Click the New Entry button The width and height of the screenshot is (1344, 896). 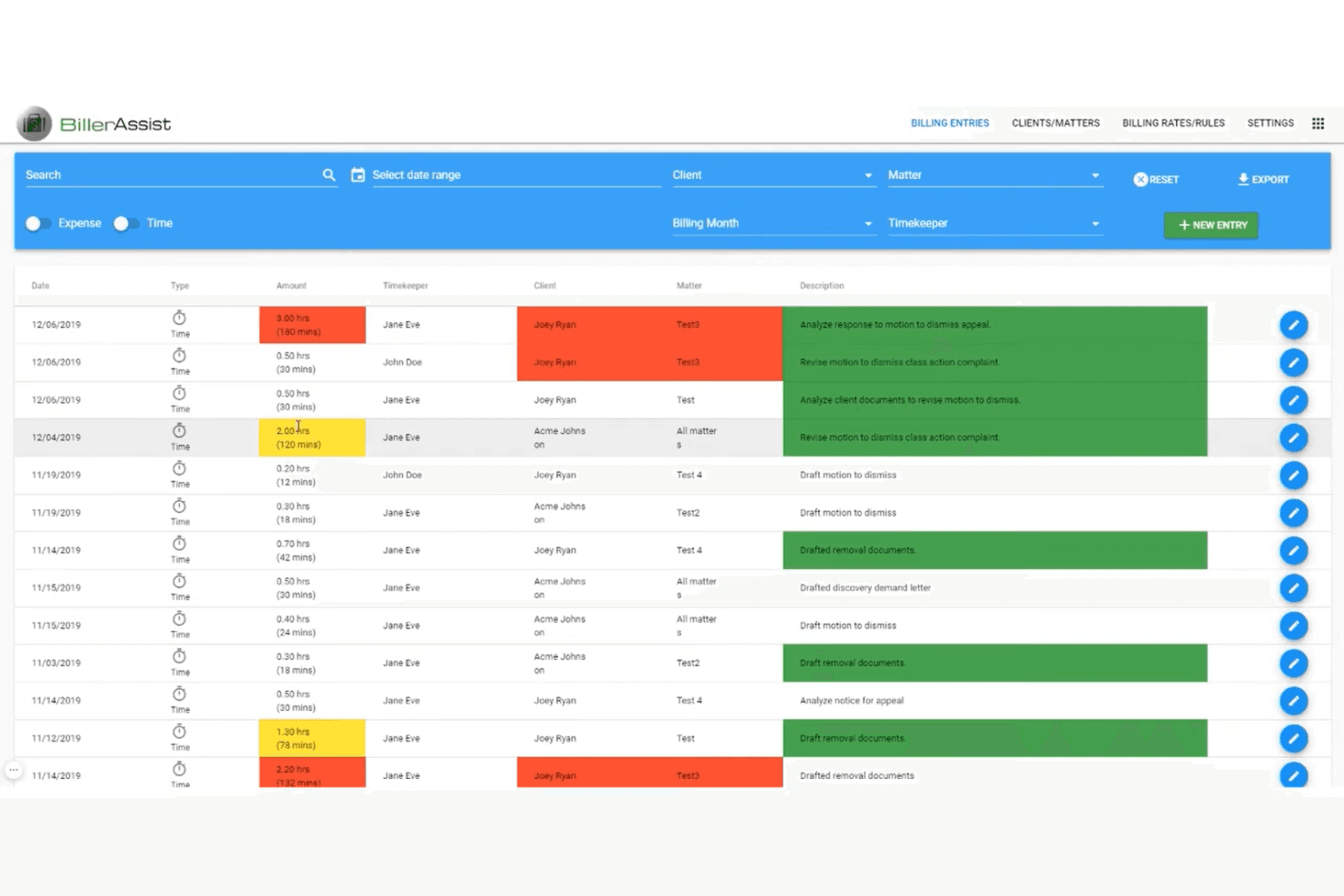coord(1211,225)
